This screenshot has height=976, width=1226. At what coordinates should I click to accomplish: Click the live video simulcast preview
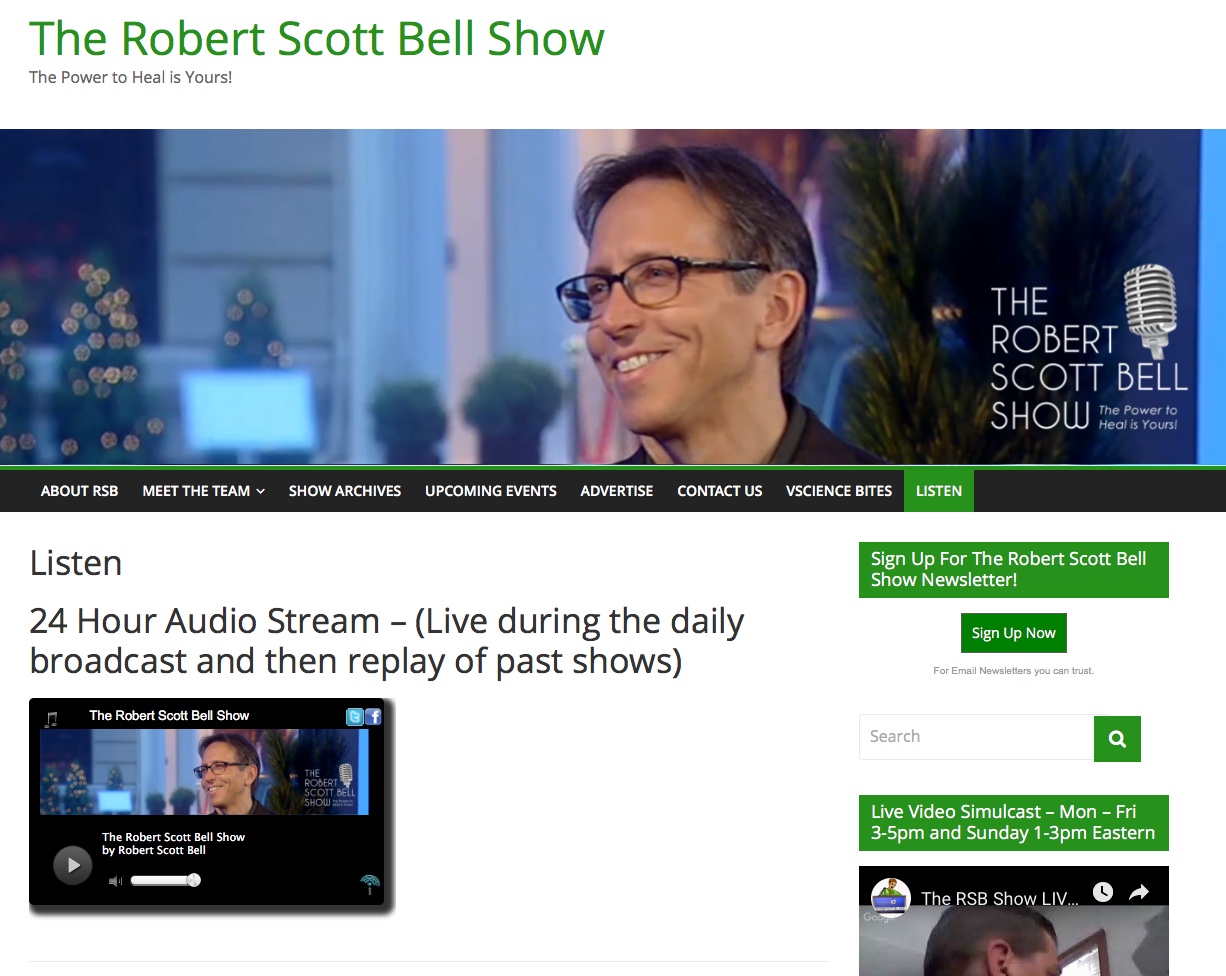click(x=1014, y=921)
